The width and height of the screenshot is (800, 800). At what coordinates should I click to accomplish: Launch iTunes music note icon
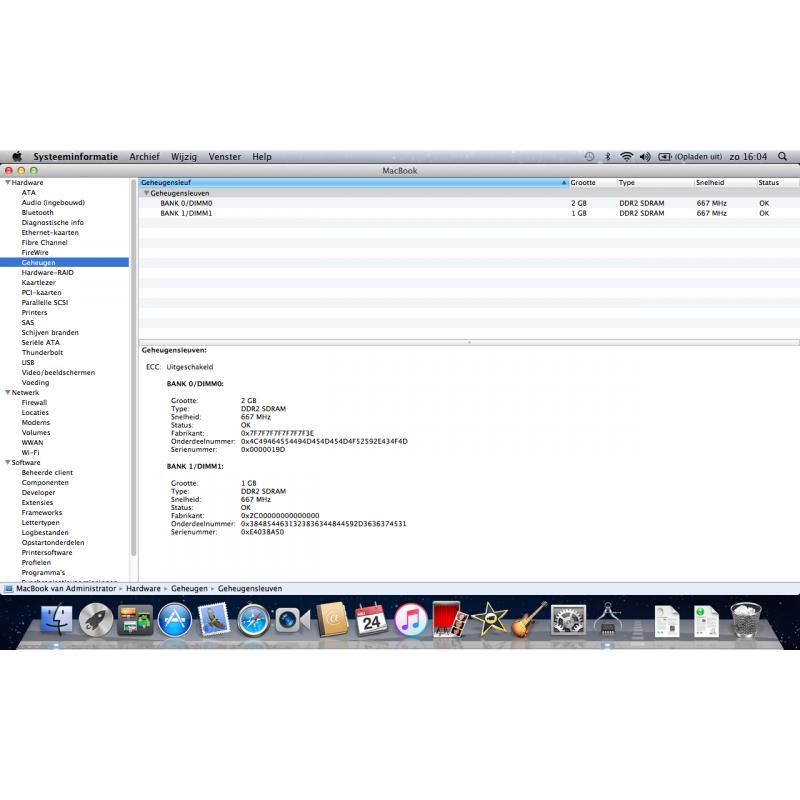click(410, 619)
